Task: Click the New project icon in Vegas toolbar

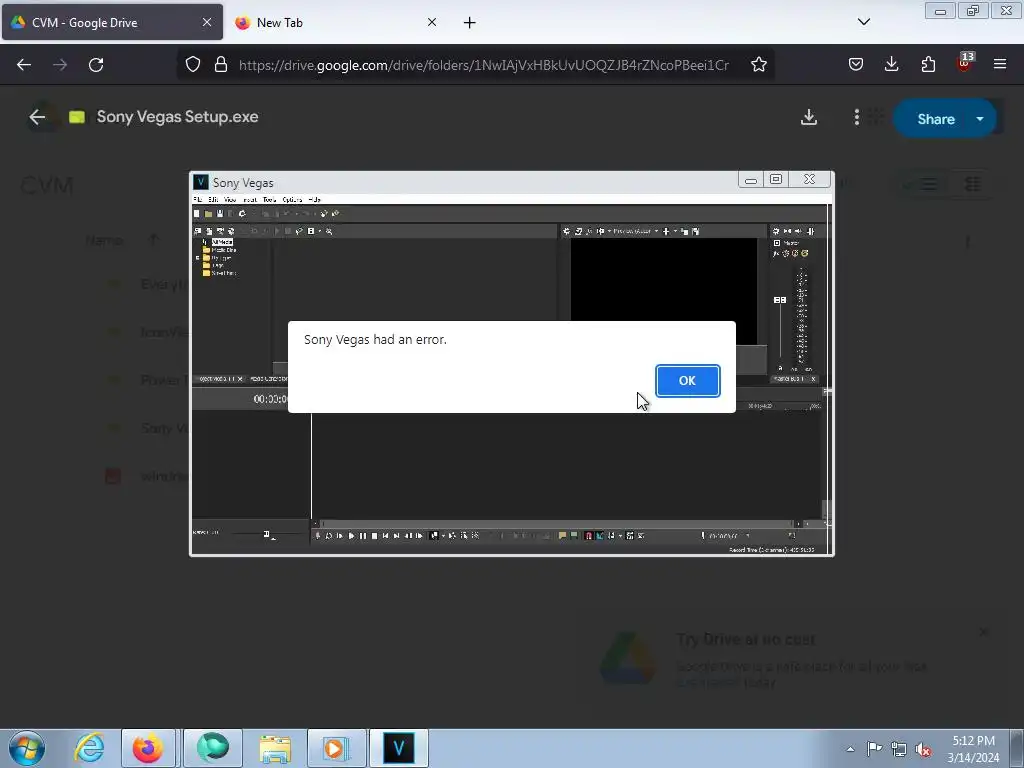Action: pyautogui.click(x=197, y=214)
